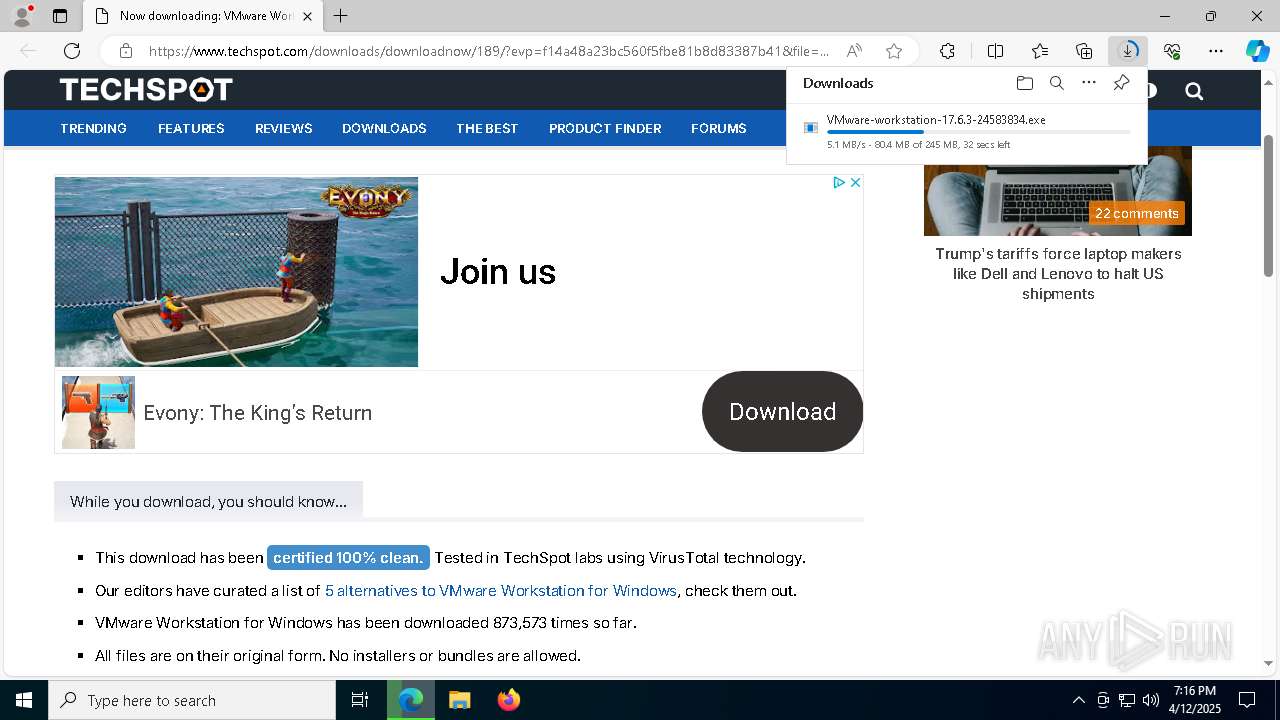Search downloads in Downloads panel
The width and height of the screenshot is (1280, 720).
pos(1057,83)
